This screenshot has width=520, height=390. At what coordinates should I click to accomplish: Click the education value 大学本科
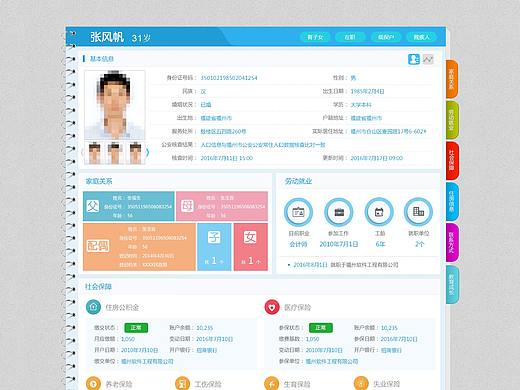[x=361, y=105]
